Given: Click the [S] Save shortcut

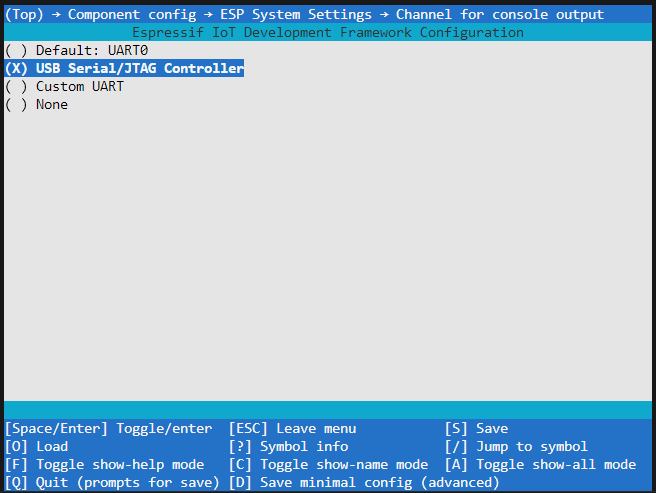Looking at the screenshot, I should pyautogui.click(x=476, y=429).
